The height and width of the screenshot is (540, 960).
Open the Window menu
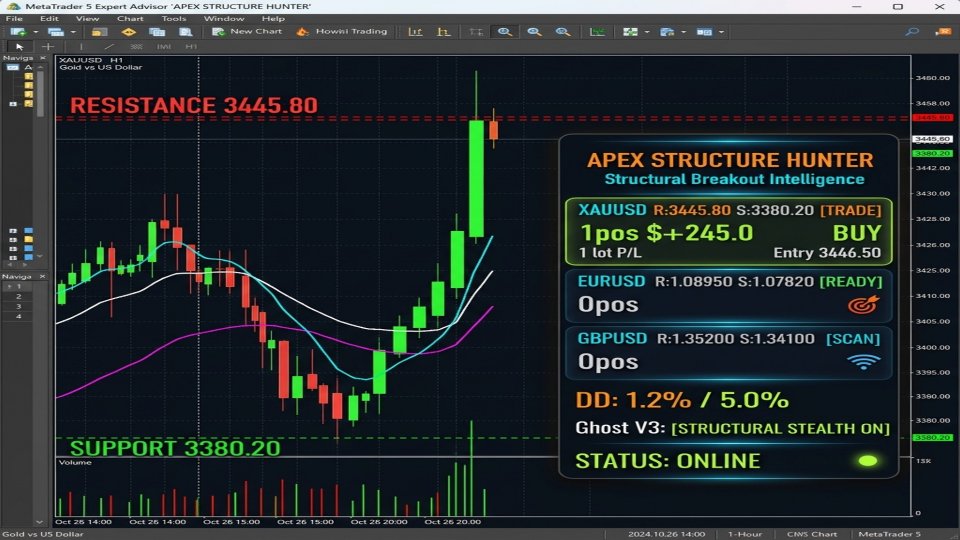(x=224, y=18)
